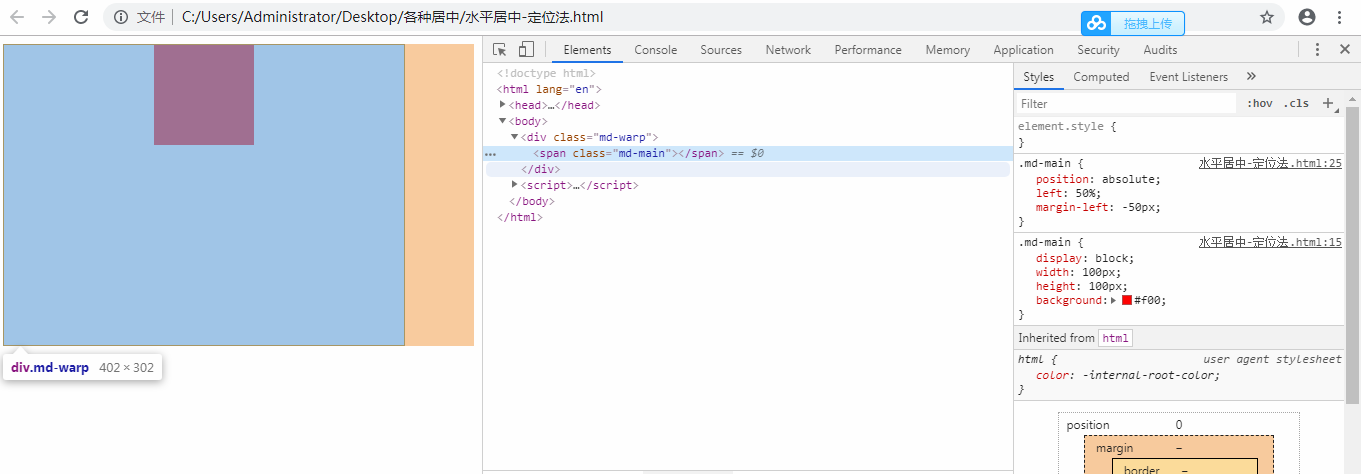Viewport: 1361px width, 474px height.
Task: View site information icon in address bar
Action: pos(121,17)
